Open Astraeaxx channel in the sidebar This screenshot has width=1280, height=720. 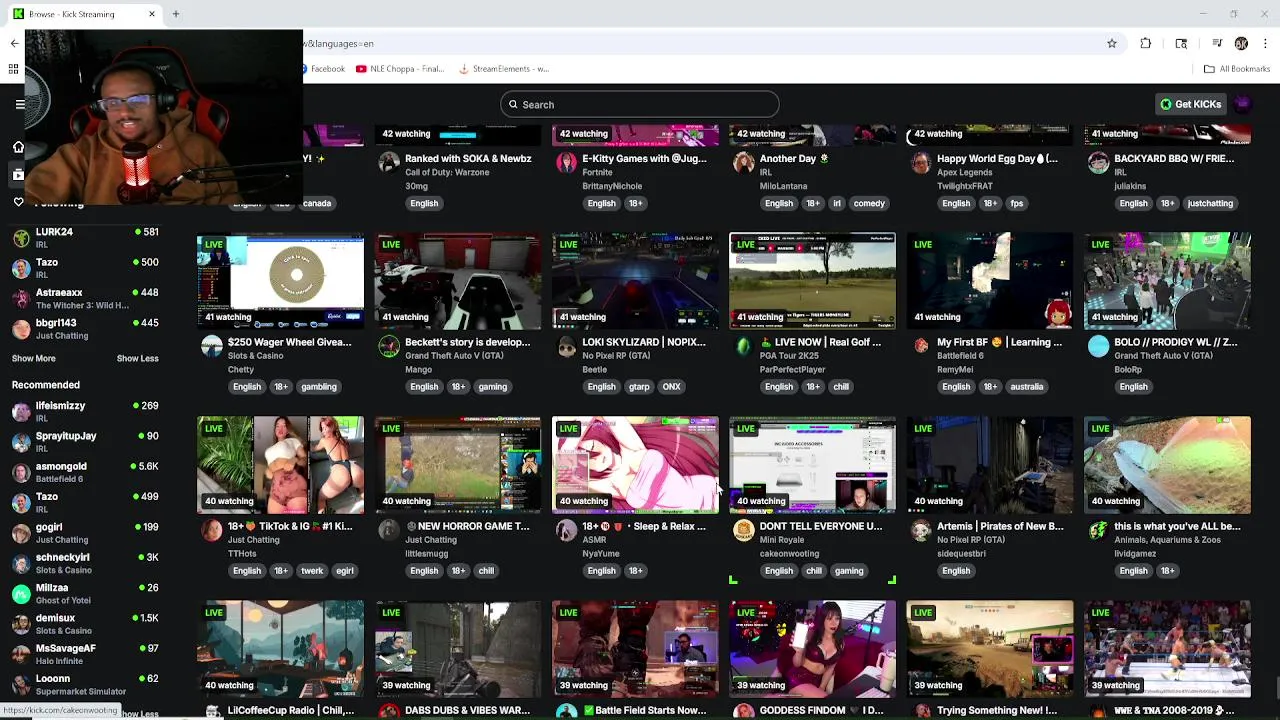click(85, 298)
